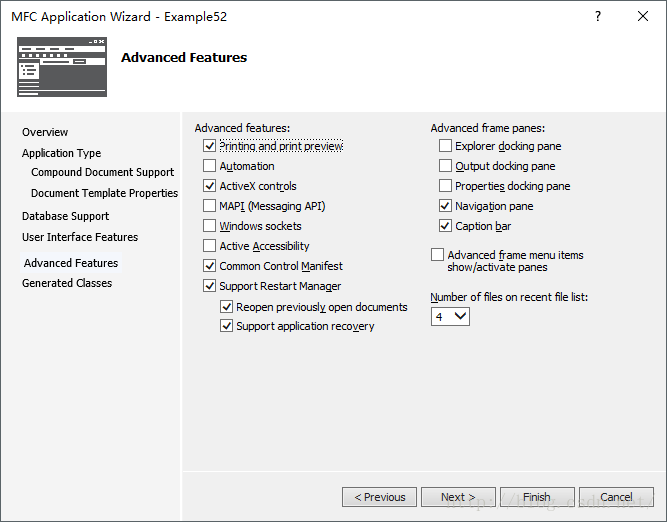Enable MAPI (Messaging API) option
The height and width of the screenshot is (522, 667).
tap(209, 205)
